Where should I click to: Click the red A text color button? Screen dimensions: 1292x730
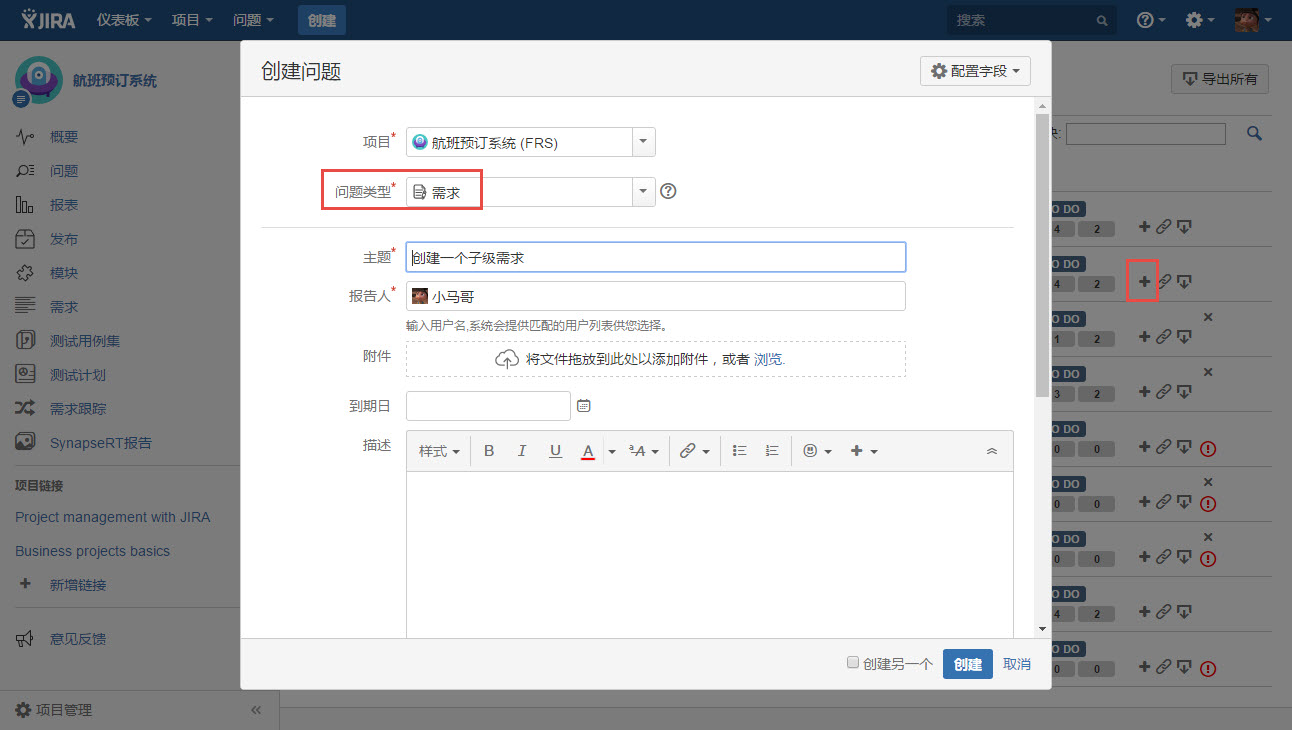(588, 451)
